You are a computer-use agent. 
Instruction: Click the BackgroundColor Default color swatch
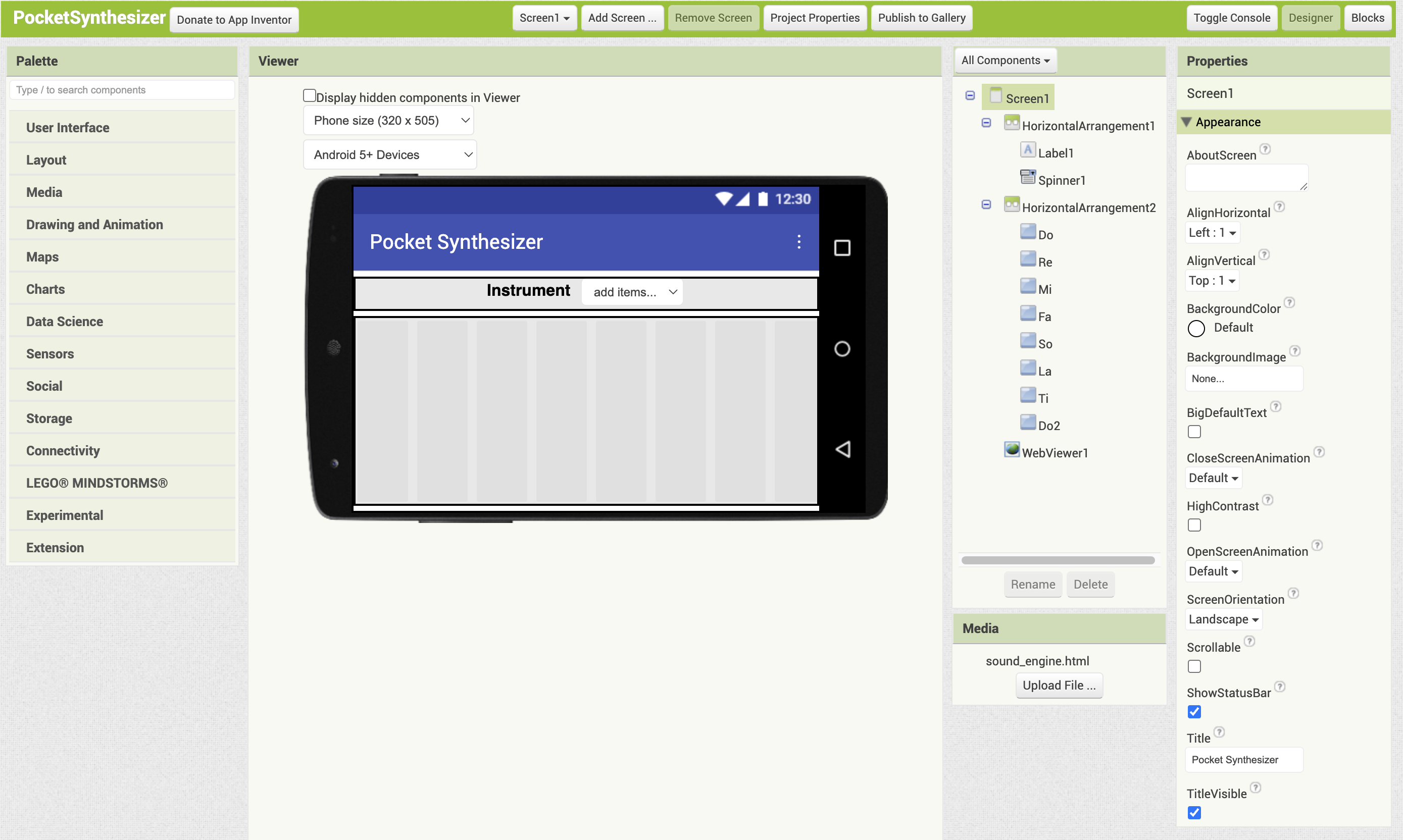[1196, 328]
